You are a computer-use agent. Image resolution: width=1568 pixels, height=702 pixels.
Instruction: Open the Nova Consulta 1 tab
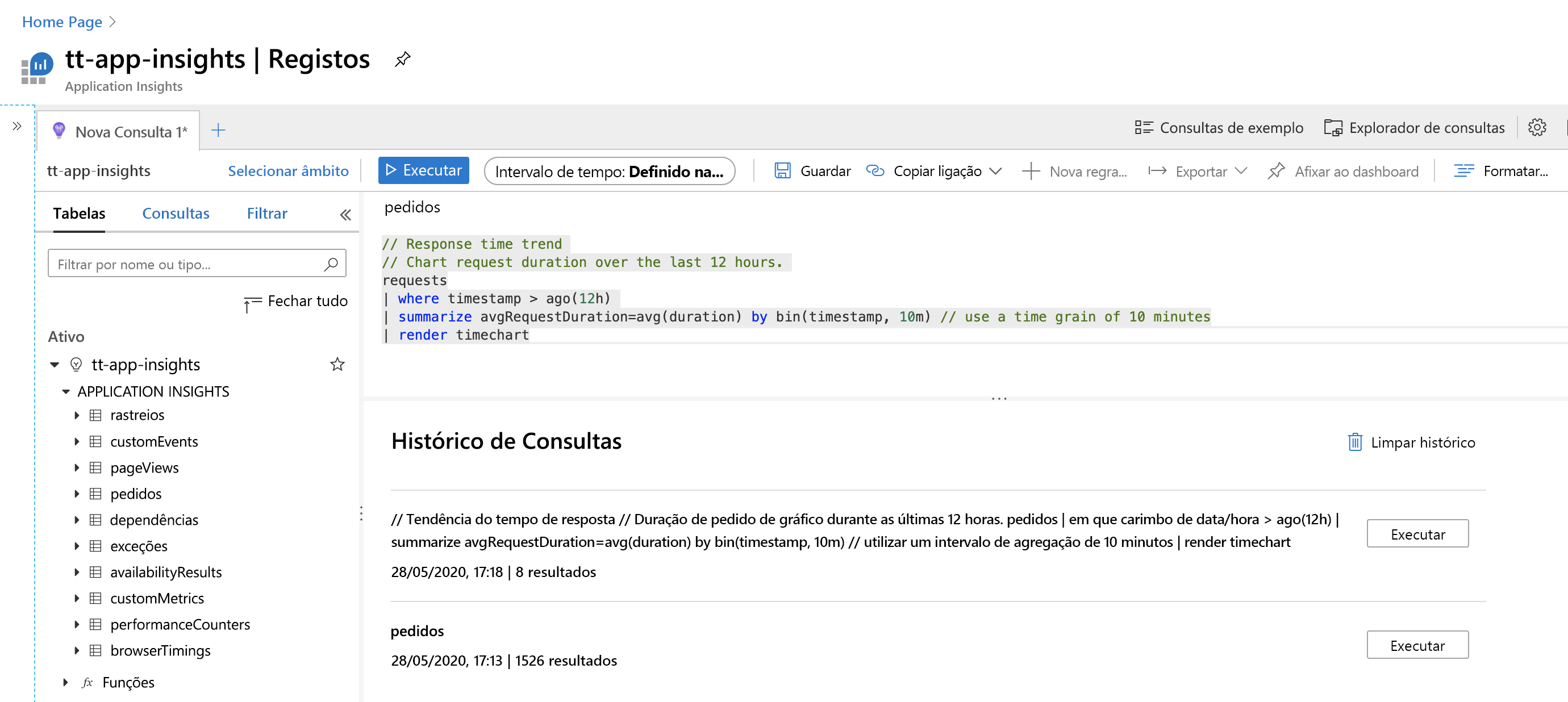point(119,131)
